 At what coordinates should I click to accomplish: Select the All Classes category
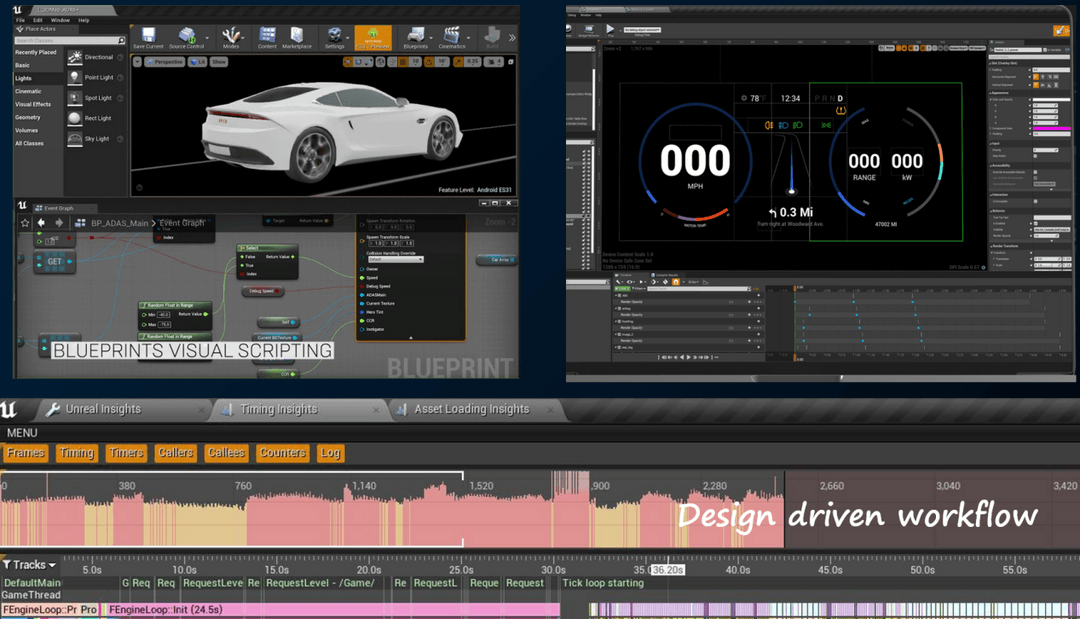(x=30, y=143)
